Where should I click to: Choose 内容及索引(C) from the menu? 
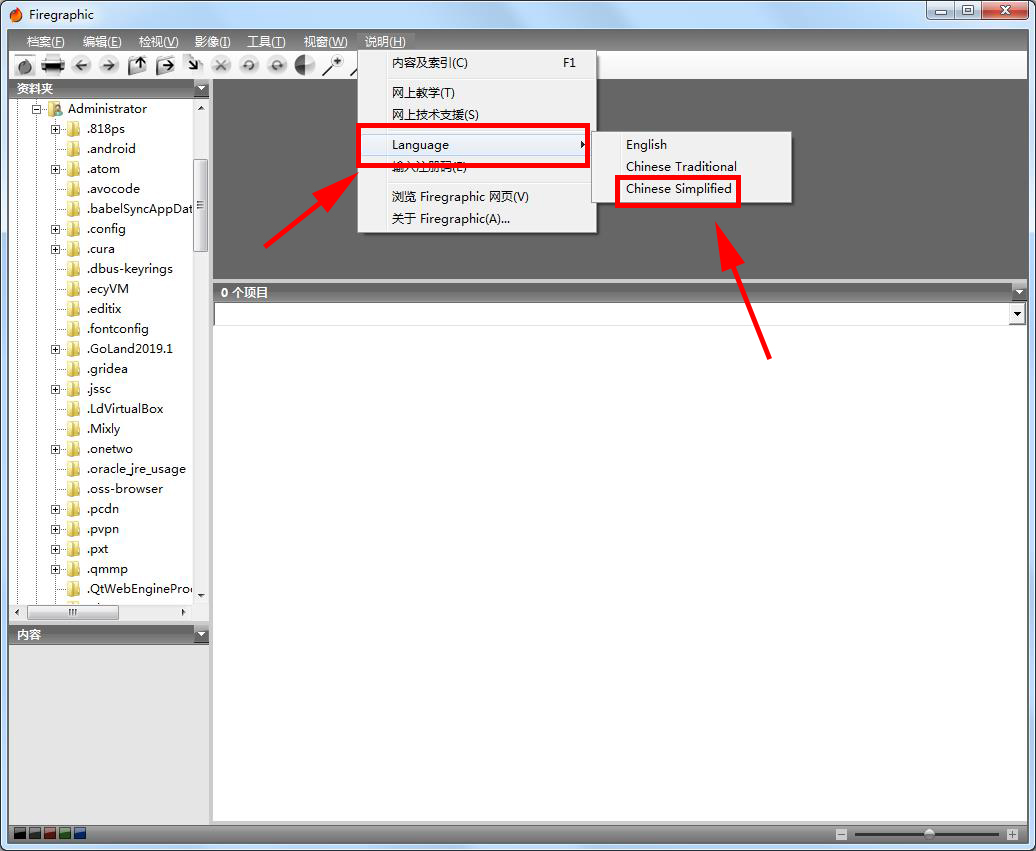477,63
